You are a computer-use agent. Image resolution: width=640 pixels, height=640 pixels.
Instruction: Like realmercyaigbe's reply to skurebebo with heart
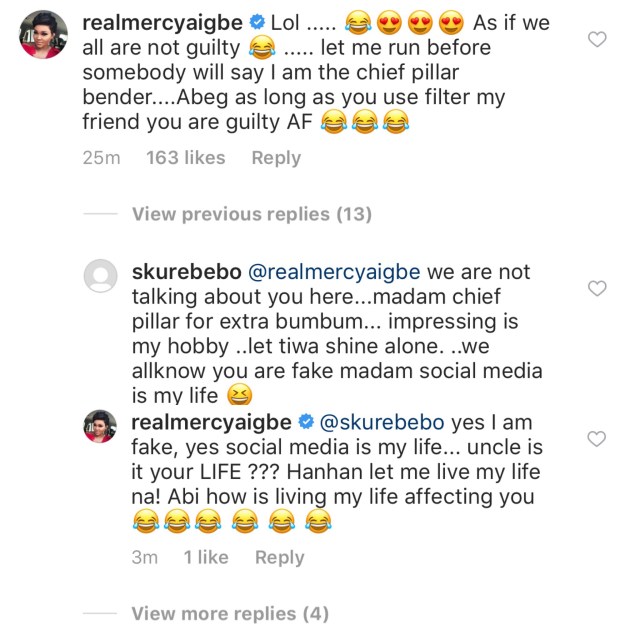tap(597, 439)
